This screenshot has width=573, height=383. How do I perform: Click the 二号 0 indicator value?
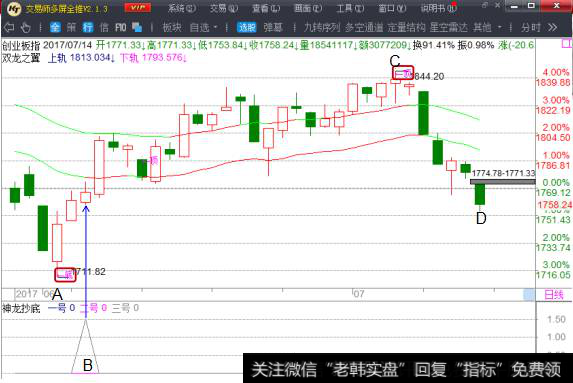pyautogui.click(x=94, y=308)
